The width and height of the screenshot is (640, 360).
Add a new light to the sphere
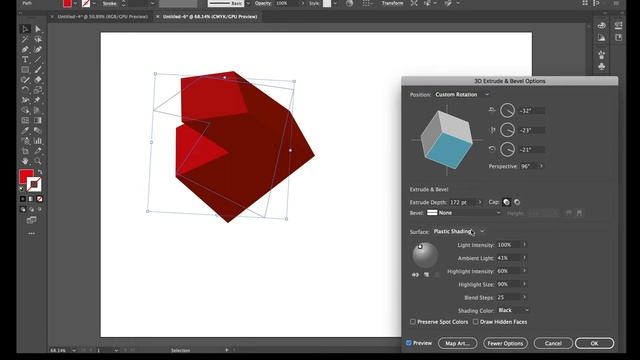tap(427, 275)
